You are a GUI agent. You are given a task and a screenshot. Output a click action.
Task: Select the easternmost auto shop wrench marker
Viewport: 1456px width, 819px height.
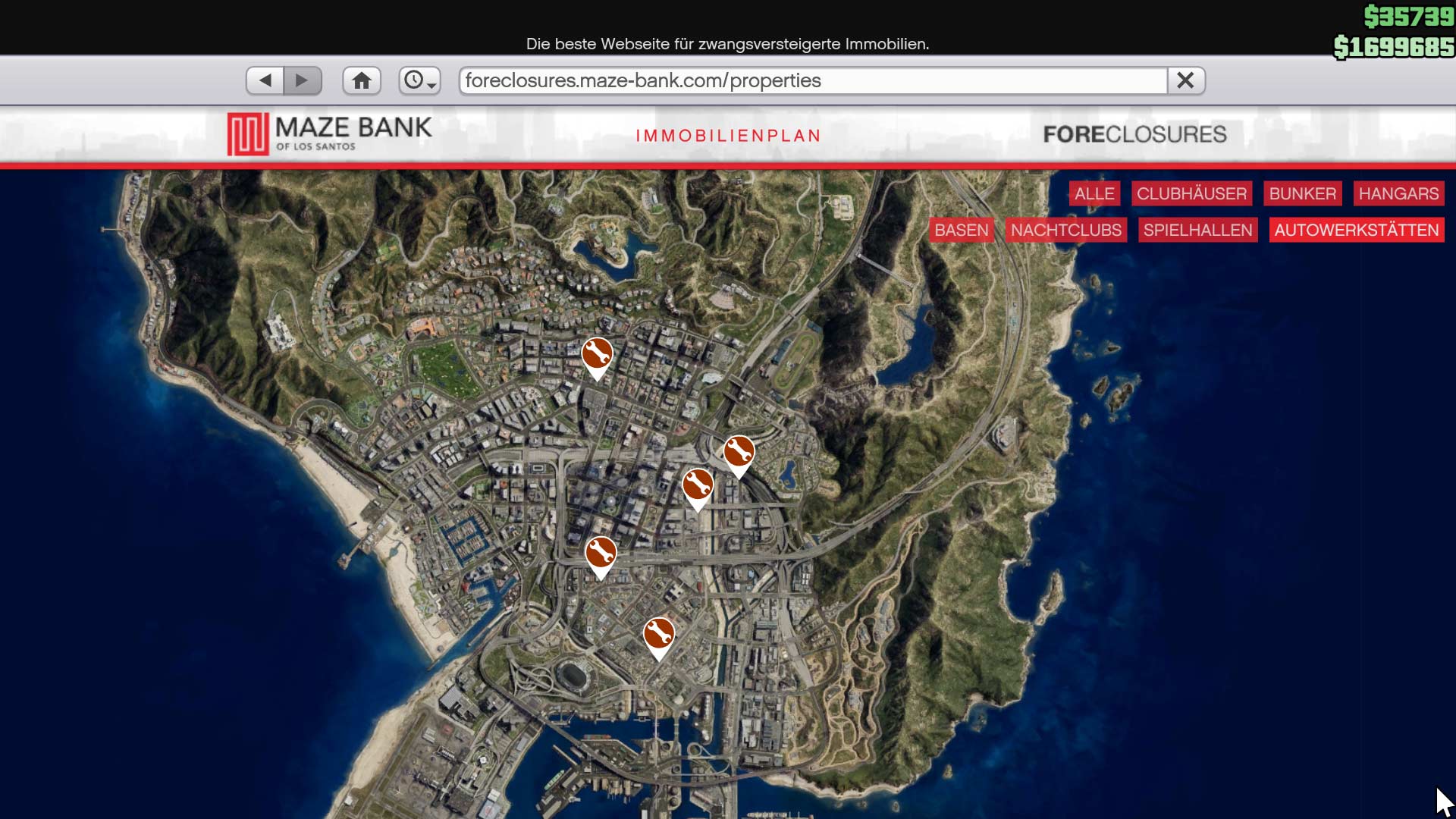[x=739, y=453]
